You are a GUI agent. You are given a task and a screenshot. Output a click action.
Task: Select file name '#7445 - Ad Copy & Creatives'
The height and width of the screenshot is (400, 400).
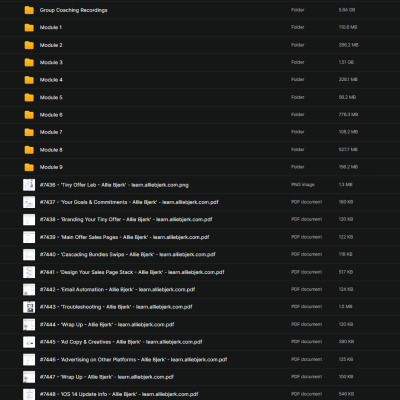pos(121,342)
